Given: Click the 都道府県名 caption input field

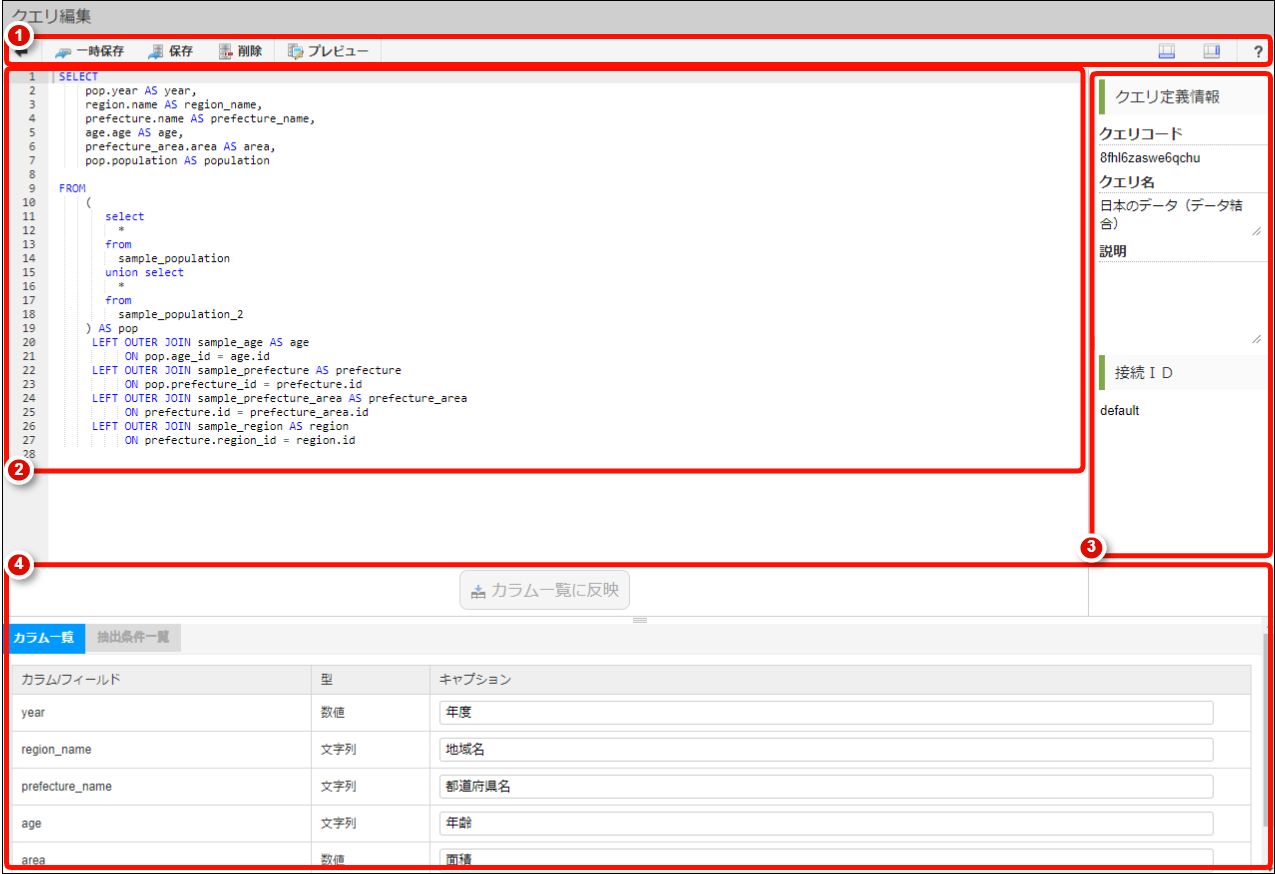Looking at the screenshot, I should tap(826, 786).
